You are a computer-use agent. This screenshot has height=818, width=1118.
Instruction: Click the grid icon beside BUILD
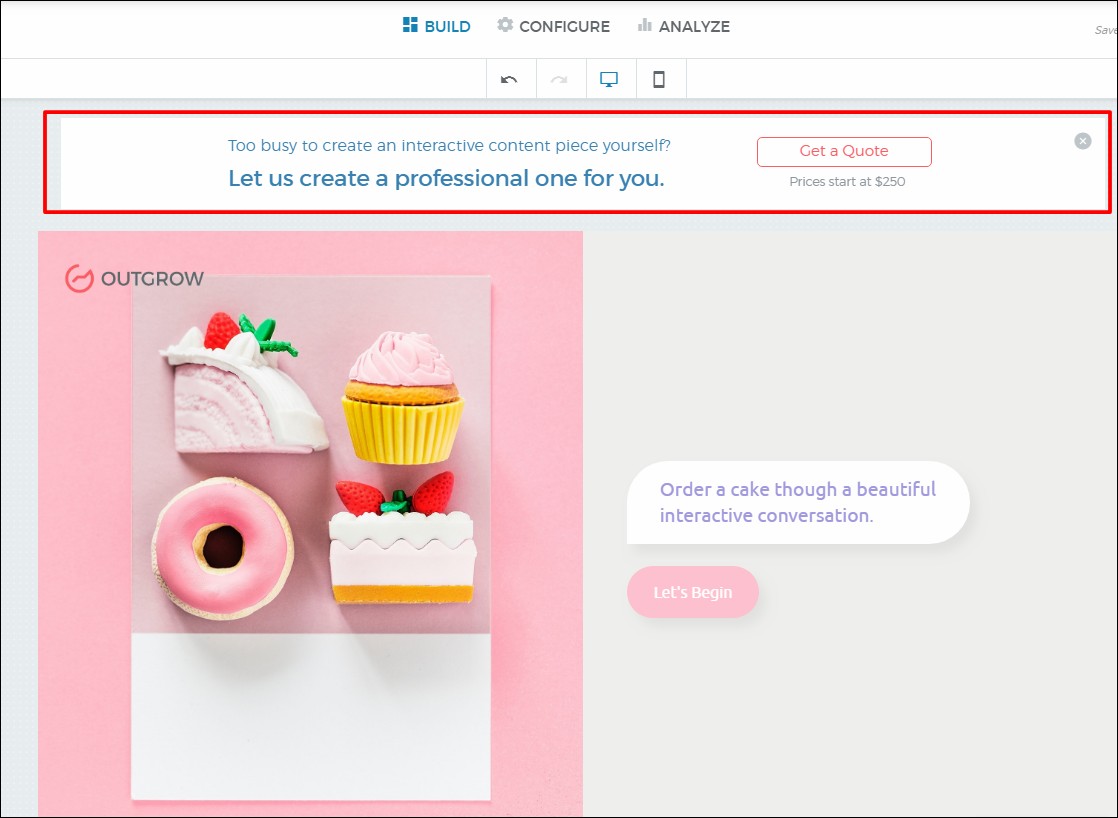410,26
